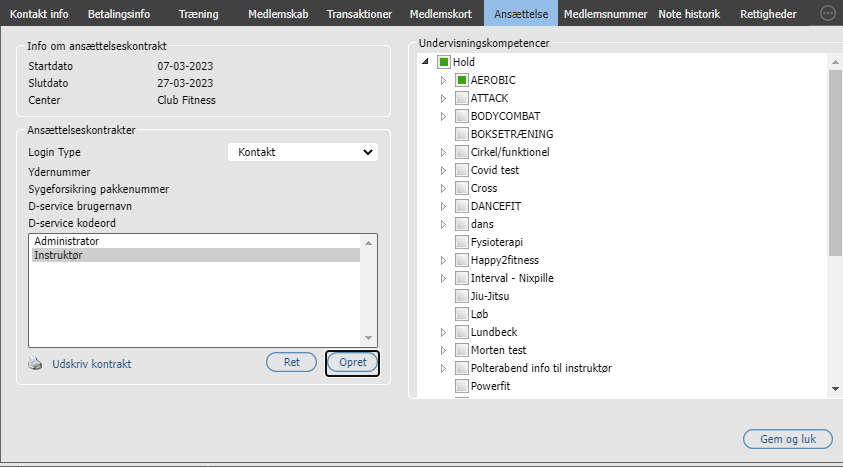This screenshot has height=467, width=843.
Task: Expand the ATTACK node arrow
Action: click(443, 98)
